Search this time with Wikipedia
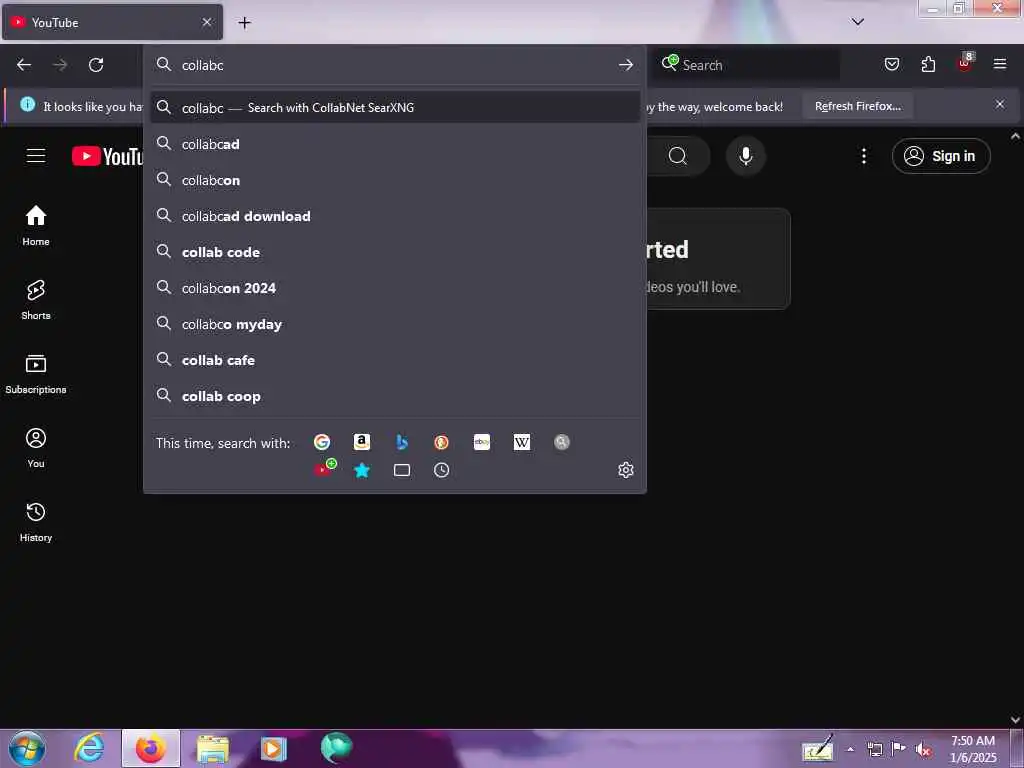The image size is (1024, 768). point(522,443)
